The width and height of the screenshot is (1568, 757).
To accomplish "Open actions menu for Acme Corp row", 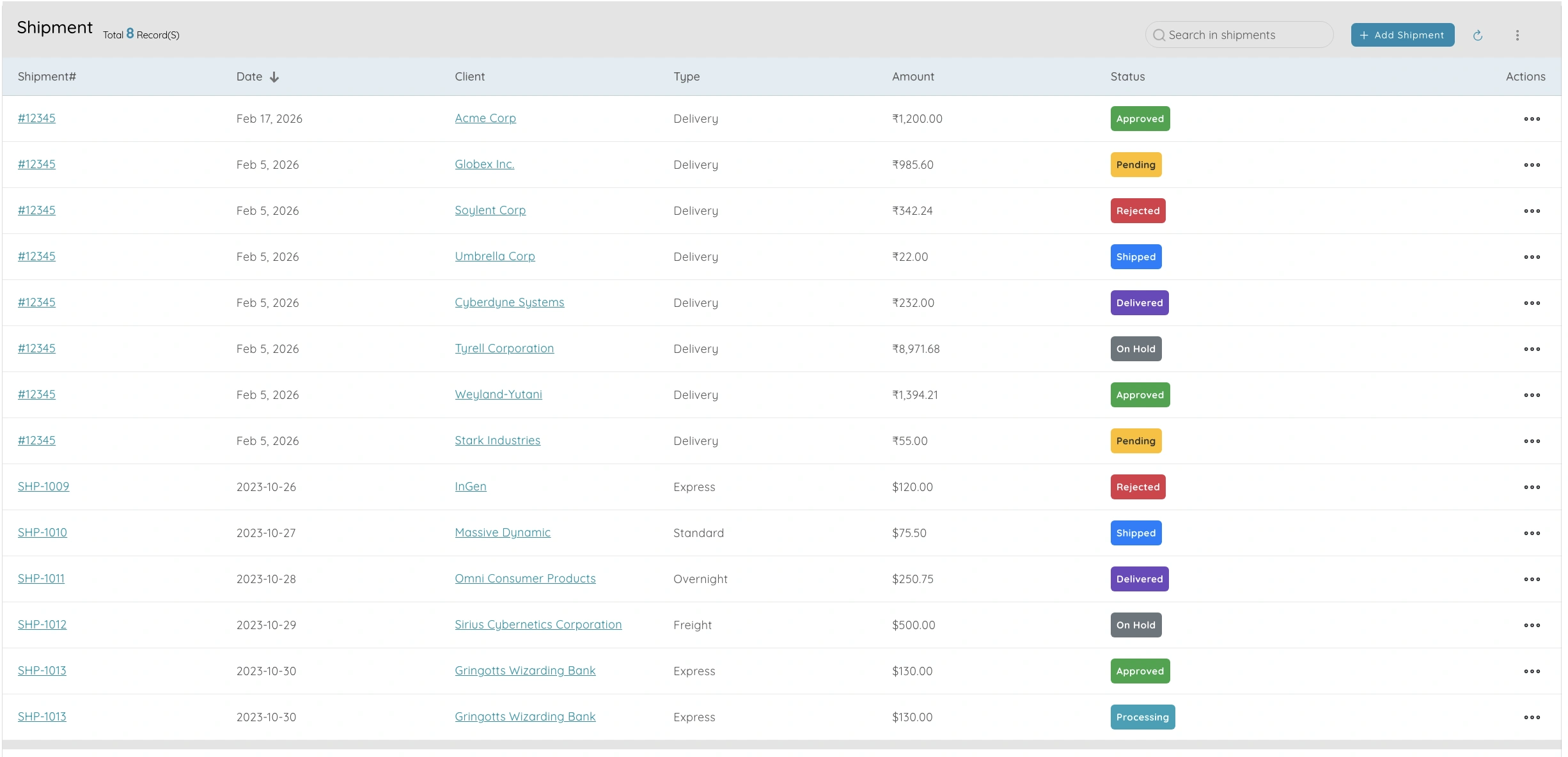I will click(x=1532, y=119).
